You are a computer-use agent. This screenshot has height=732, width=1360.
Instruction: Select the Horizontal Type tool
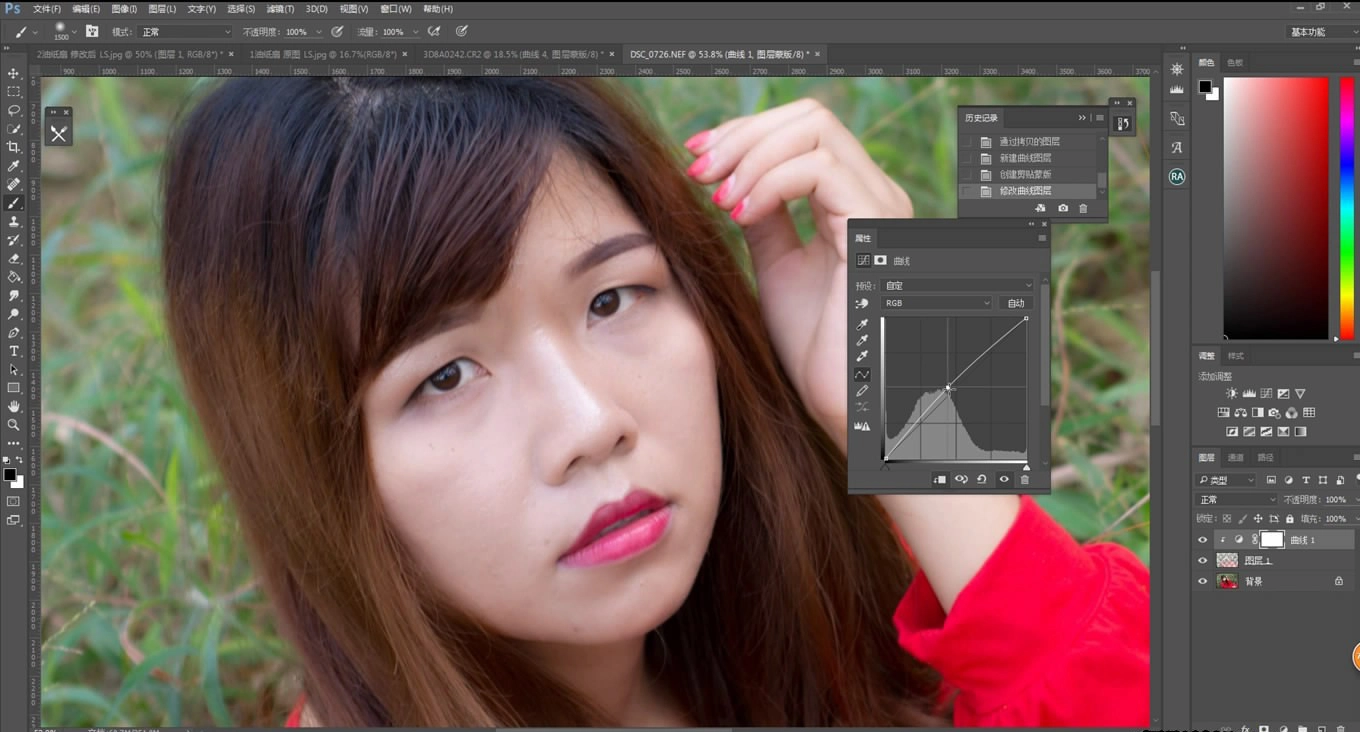(x=14, y=351)
